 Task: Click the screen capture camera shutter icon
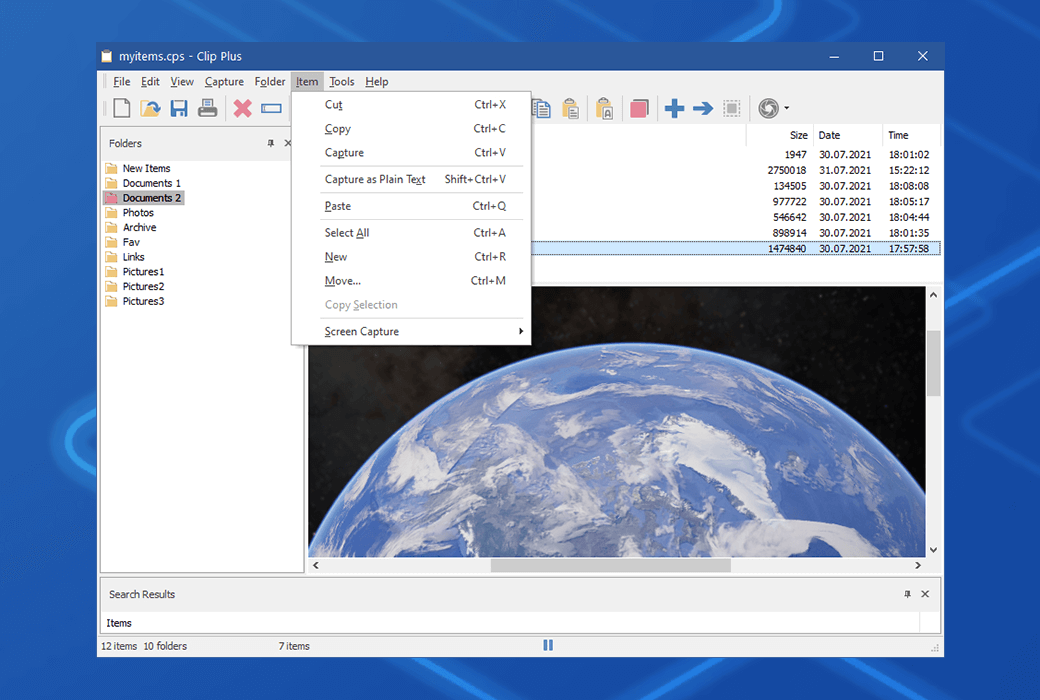[768, 108]
